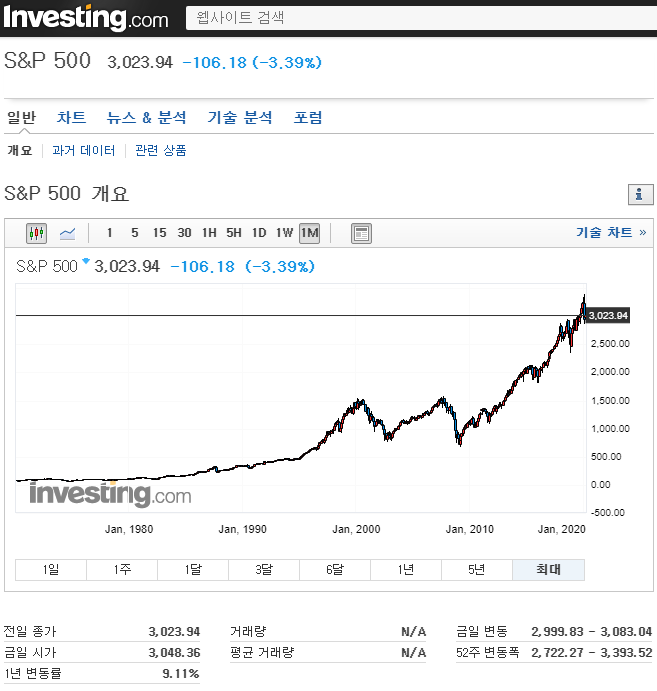Select the 1M chart interval
Image resolution: width=657 pixels, height=691 pixels.
click(309, 233)
